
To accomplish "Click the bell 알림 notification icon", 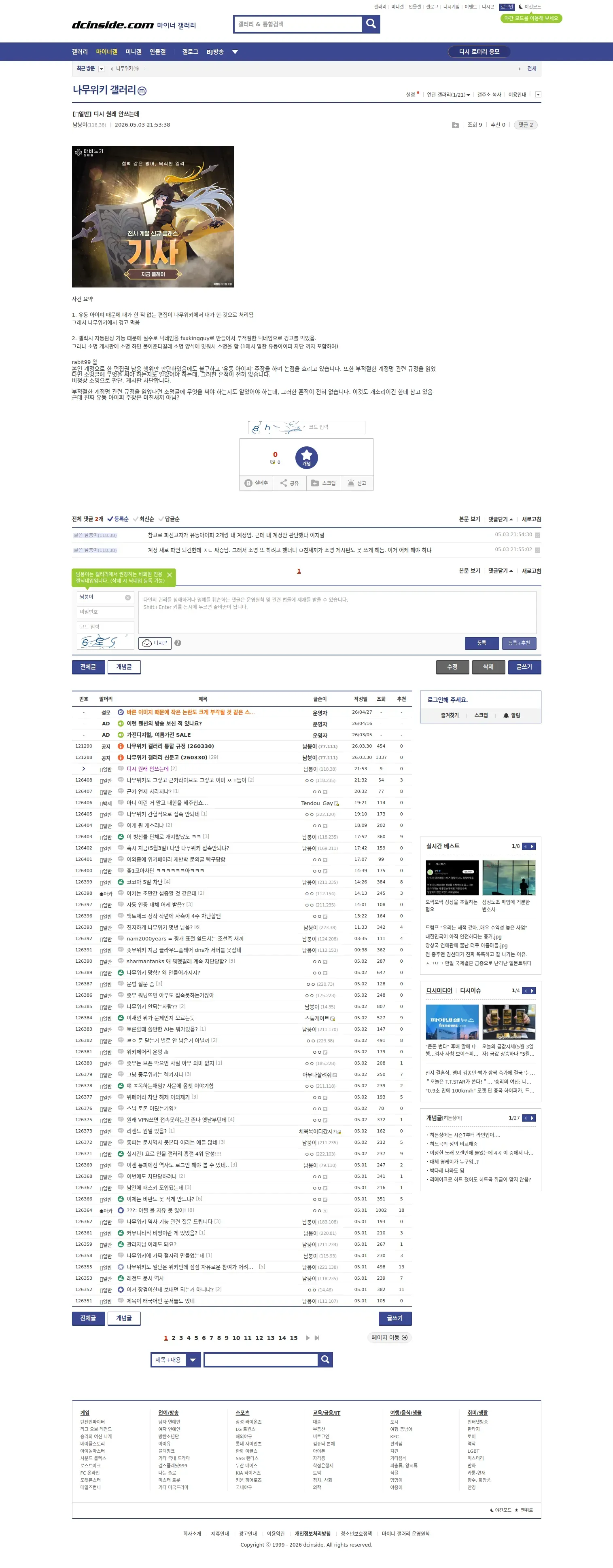I will 506,715.
